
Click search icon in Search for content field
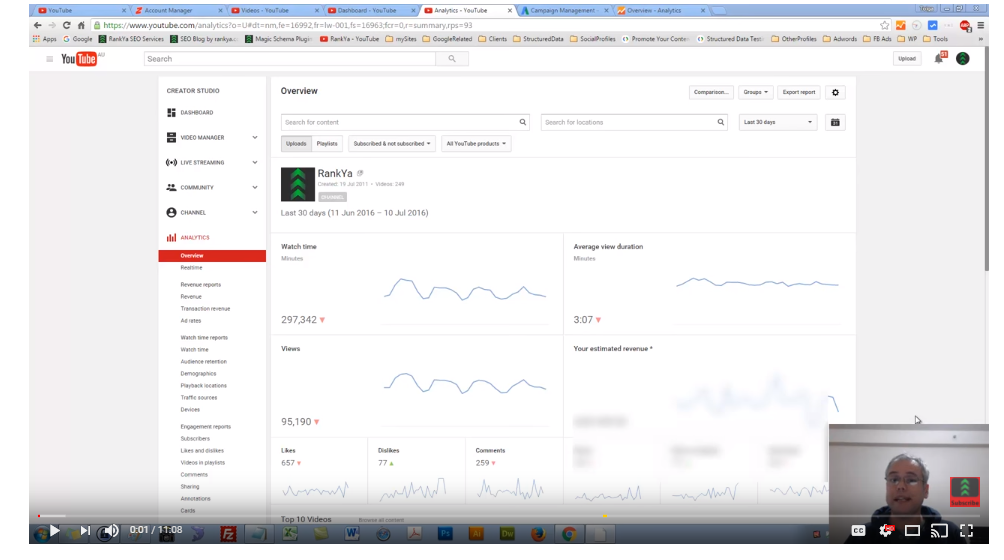pyautogui.click(x=522, y=122)
